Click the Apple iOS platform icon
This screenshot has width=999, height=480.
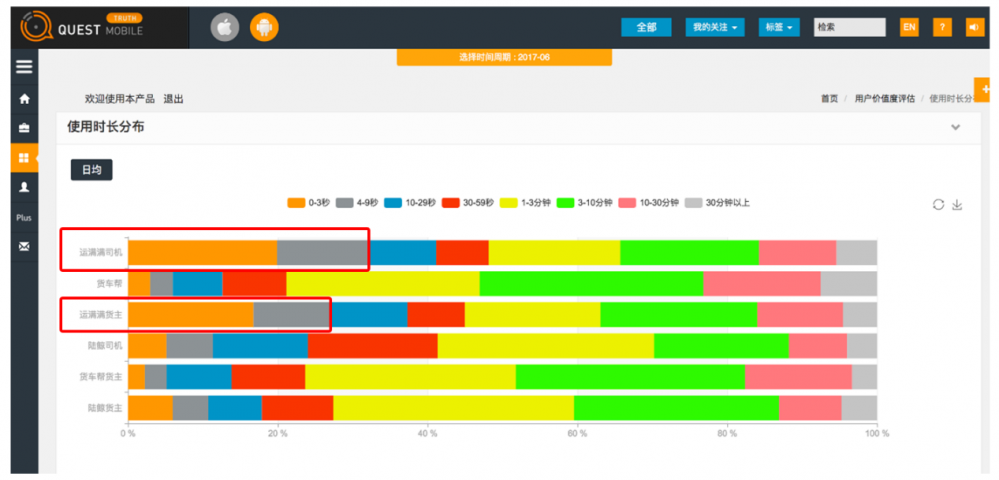point(225,28)
